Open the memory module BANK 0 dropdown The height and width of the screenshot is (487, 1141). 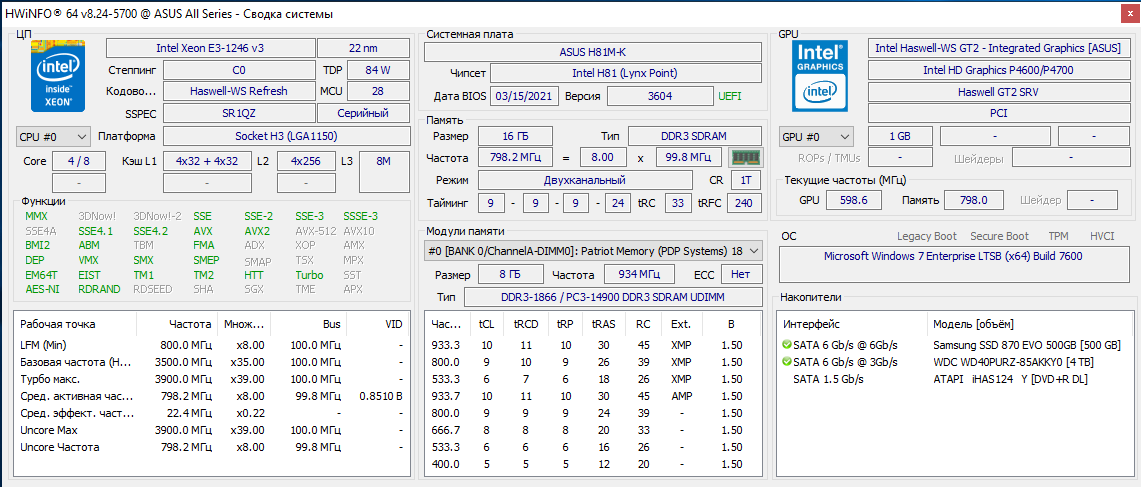pyautogui.click(x=594, y=251)
